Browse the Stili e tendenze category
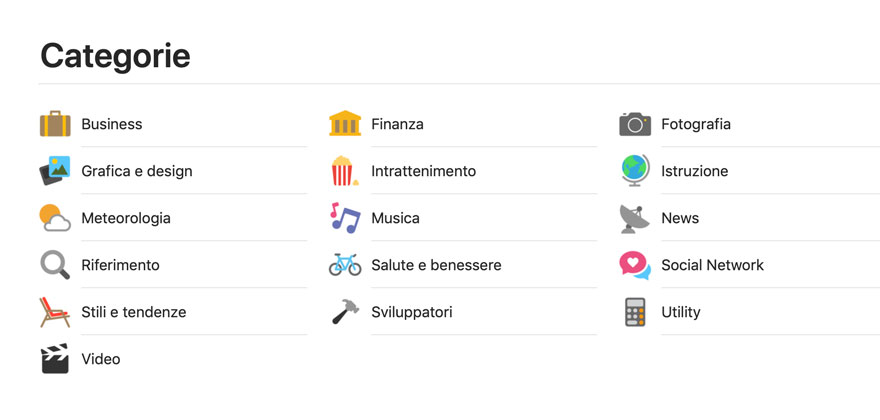Viewport: 880px width, 420px height. pos(134,312)
